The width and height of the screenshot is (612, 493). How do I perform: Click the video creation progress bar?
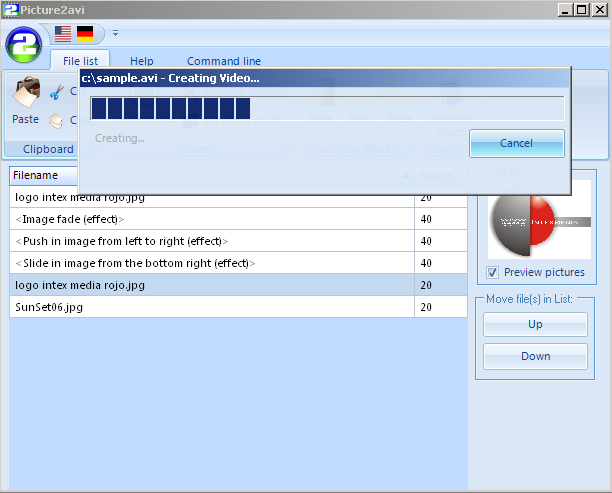(x=327, y=109)
